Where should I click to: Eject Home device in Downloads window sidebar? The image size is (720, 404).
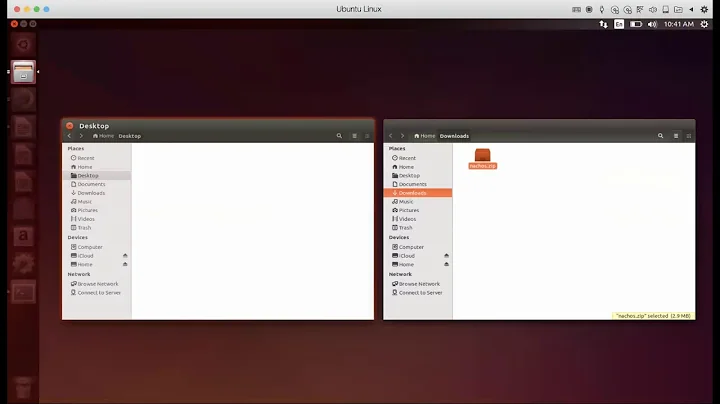446,264
